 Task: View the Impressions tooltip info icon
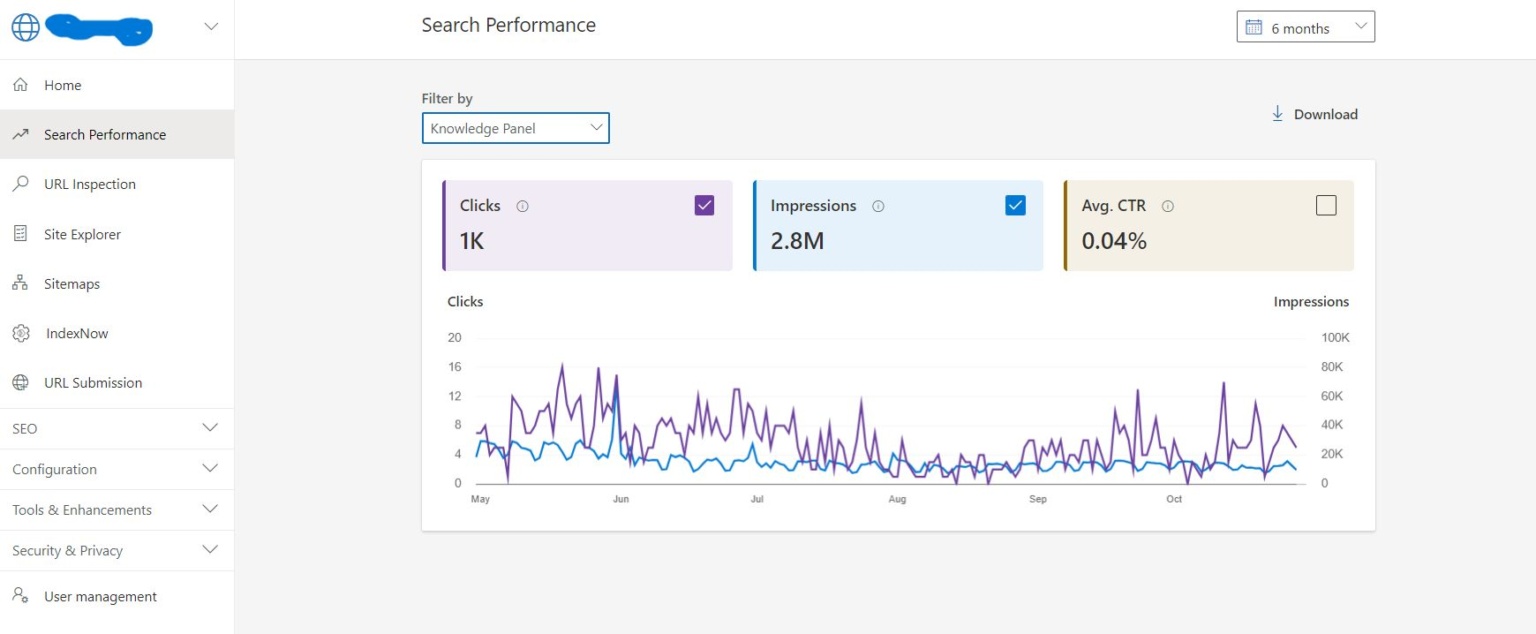point(878,205)
